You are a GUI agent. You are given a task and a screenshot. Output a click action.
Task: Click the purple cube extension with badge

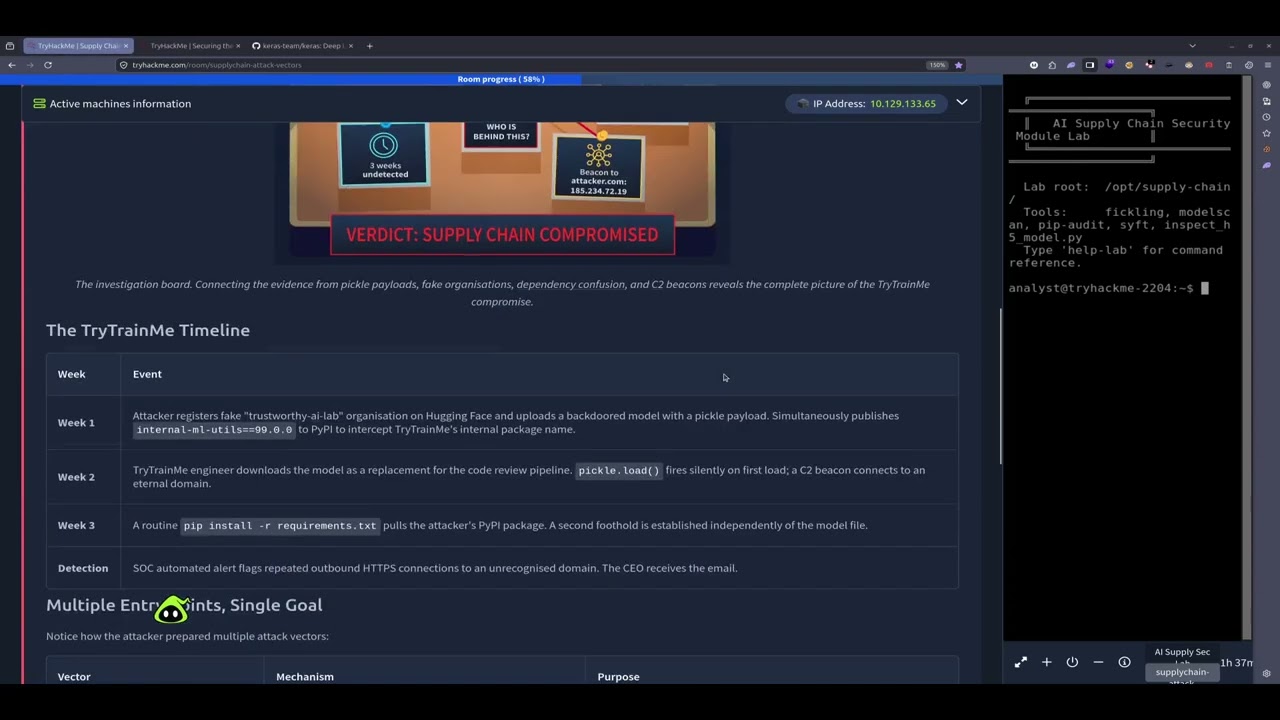click(x=1110, y=65)
